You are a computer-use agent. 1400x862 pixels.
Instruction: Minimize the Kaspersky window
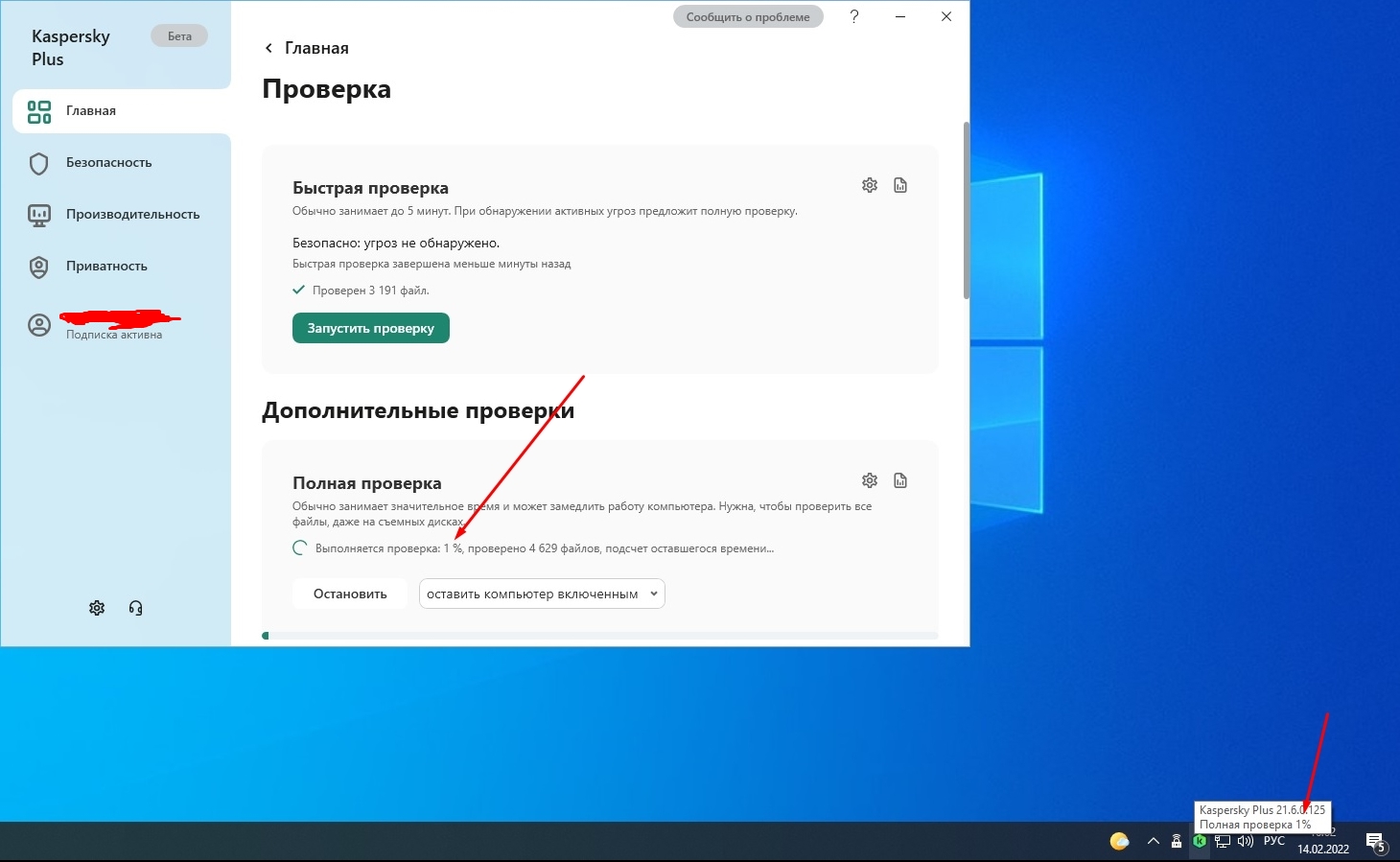coord(900,16)
